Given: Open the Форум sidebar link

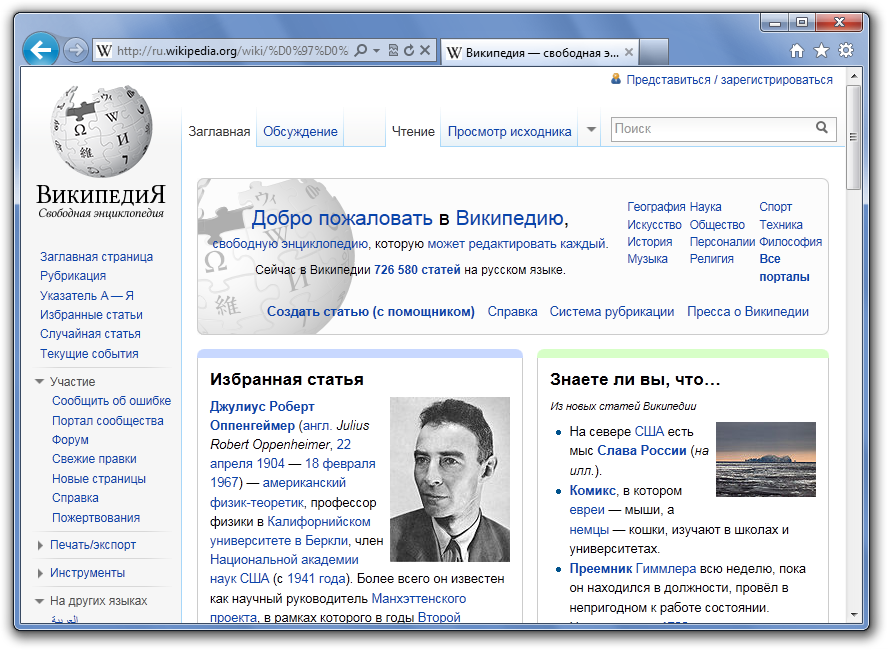Looking at the screenshot, I should pos(70,440).
